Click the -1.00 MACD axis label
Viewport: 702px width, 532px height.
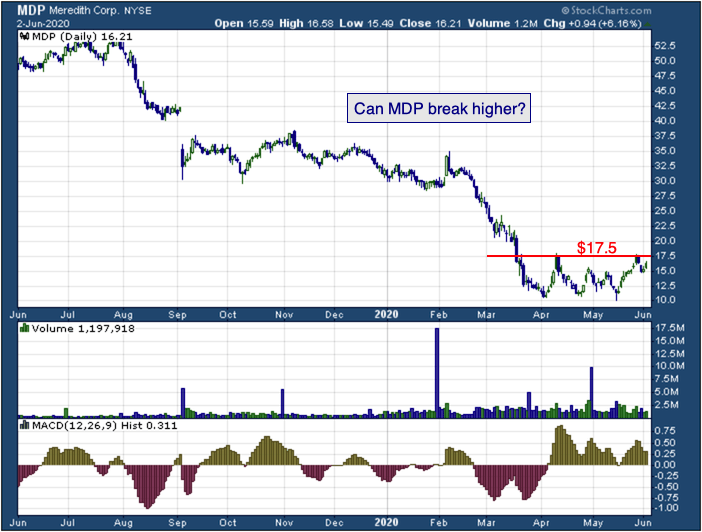[x=666, y=508]
